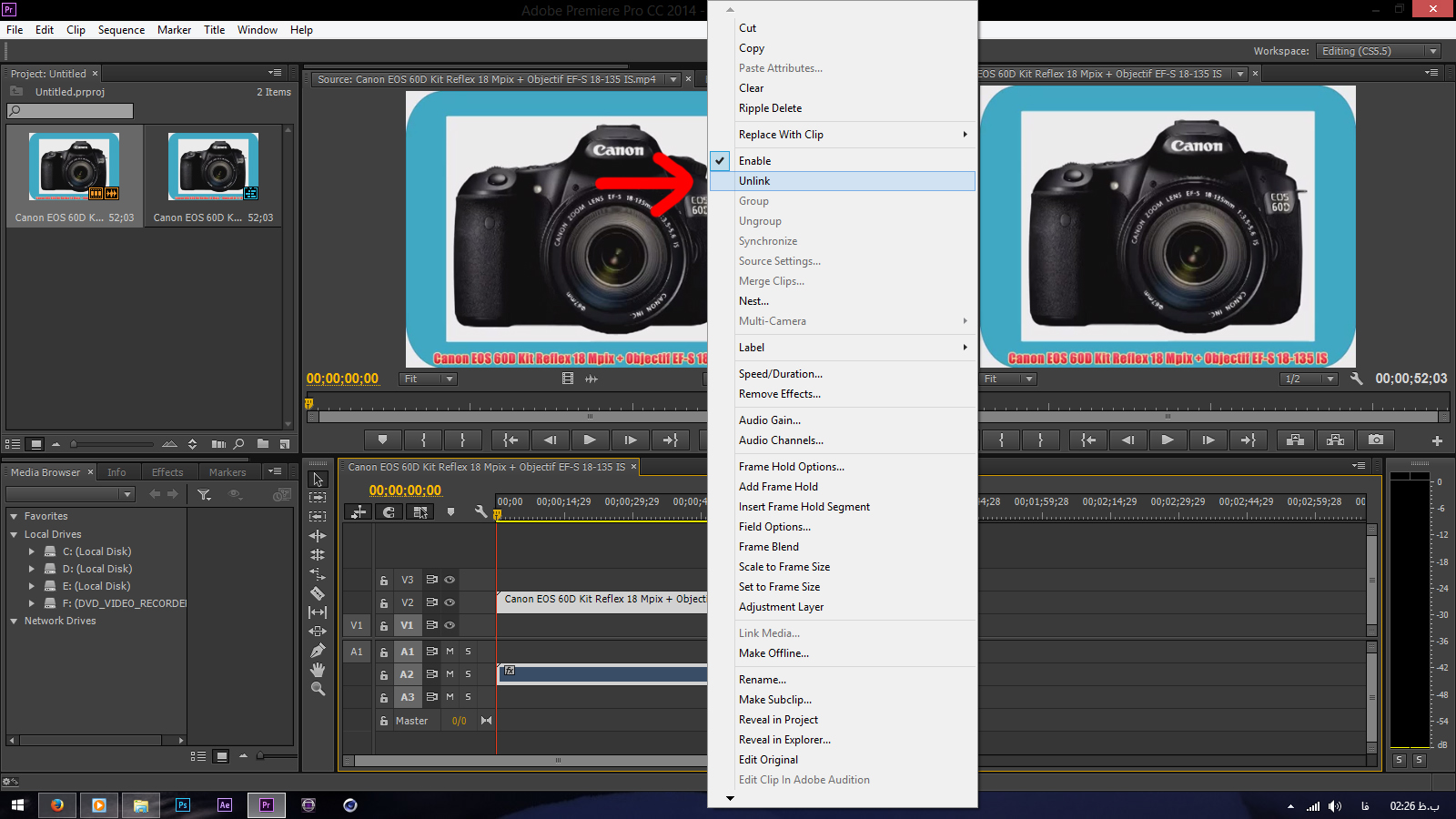The width and height of the screenshot is (1456, 819).
Task: Open playback resolution 1/2 dropdown
Action: pyautogui.click(x=1309, y=379)
